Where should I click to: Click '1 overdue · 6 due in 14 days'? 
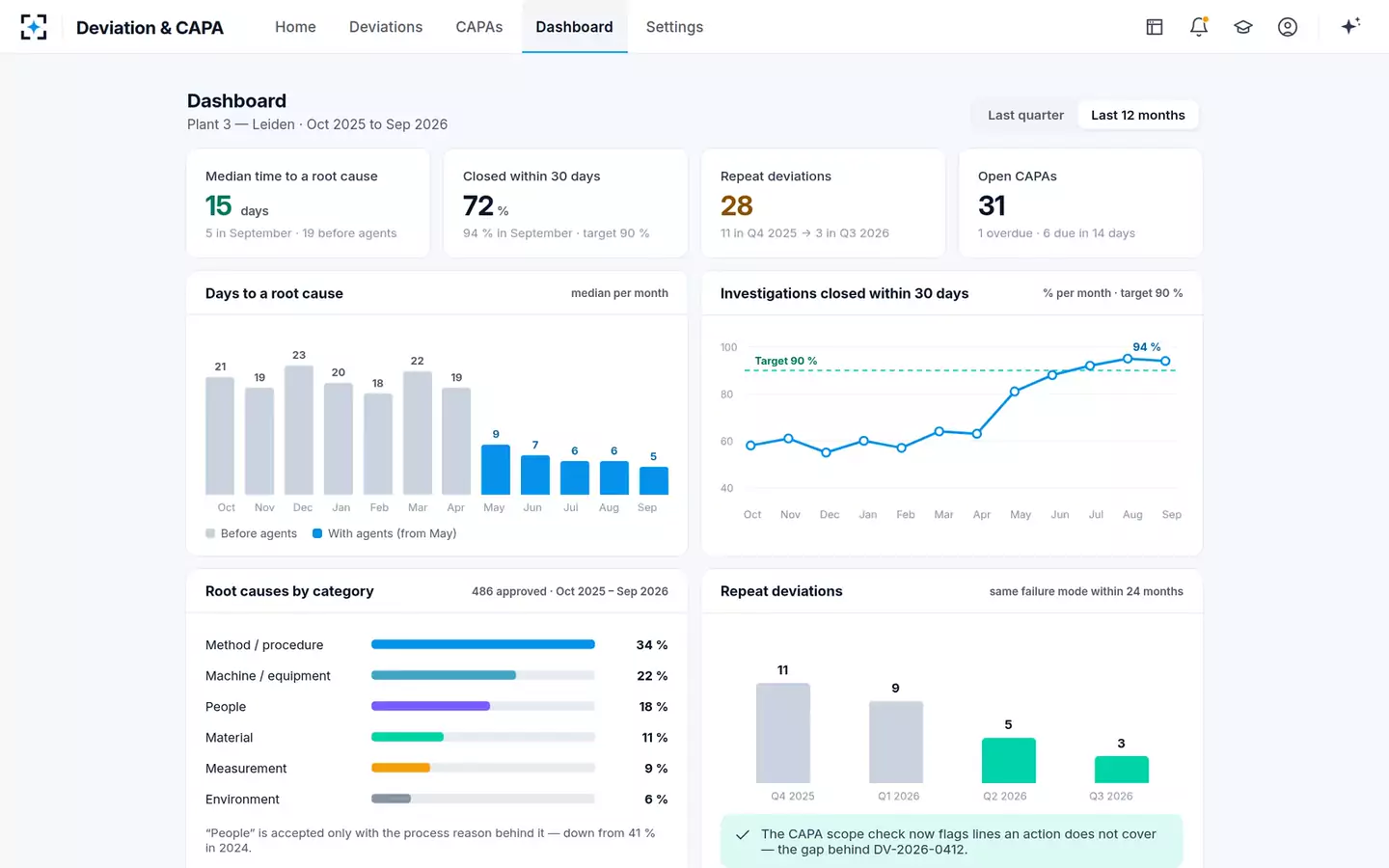(x=1056, y=233)
